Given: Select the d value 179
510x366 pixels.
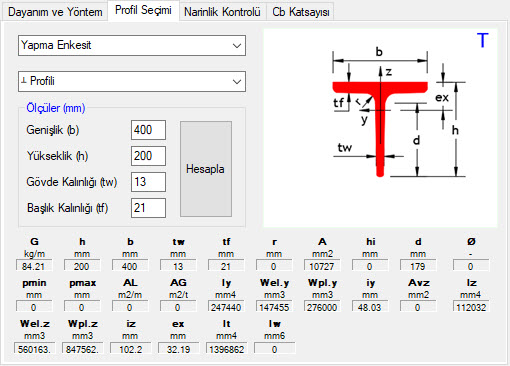Looking at the screenshot, I should pyautogui.click(x=418, y=266).
